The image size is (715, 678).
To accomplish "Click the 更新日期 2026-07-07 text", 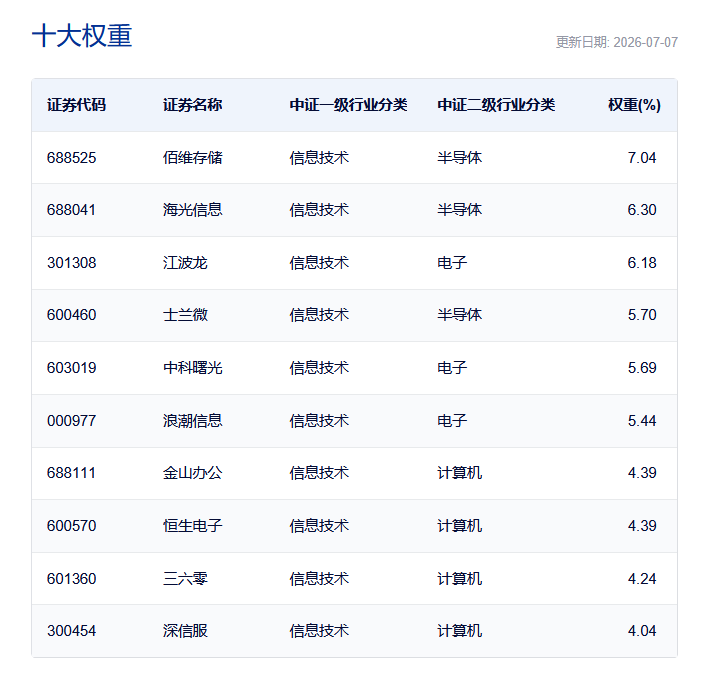I will (617, 42).
